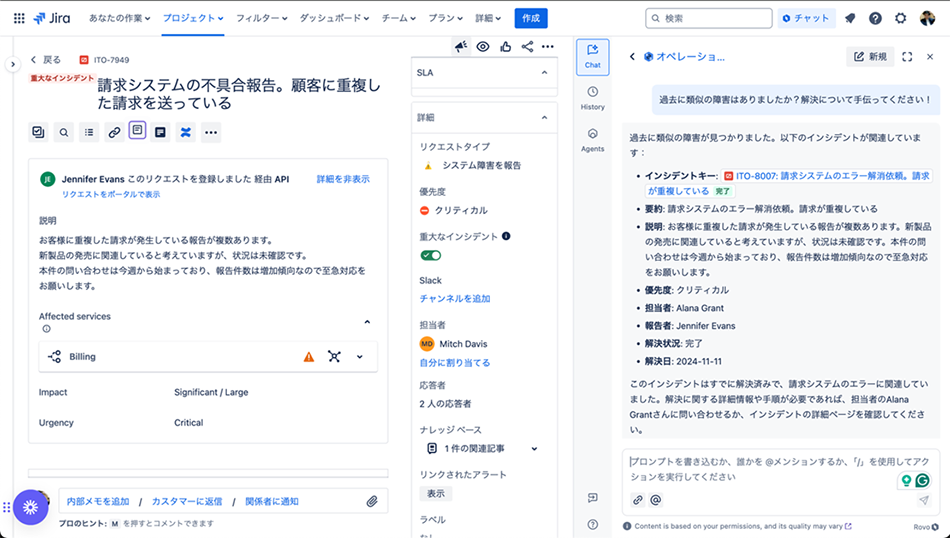Open the あなたの作業 menu

tap(119, 18)
